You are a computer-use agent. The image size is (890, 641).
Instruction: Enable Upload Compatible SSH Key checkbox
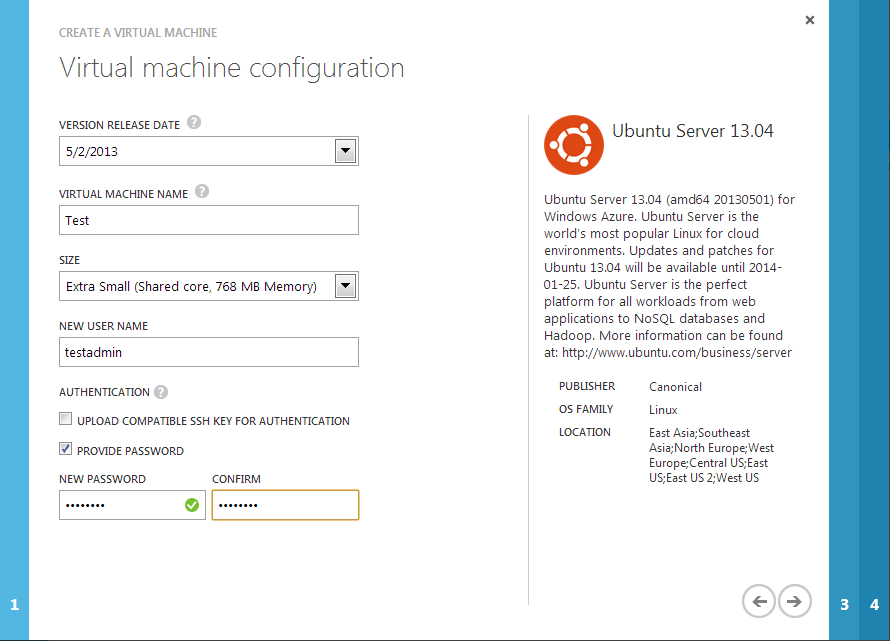coord(66,420)
